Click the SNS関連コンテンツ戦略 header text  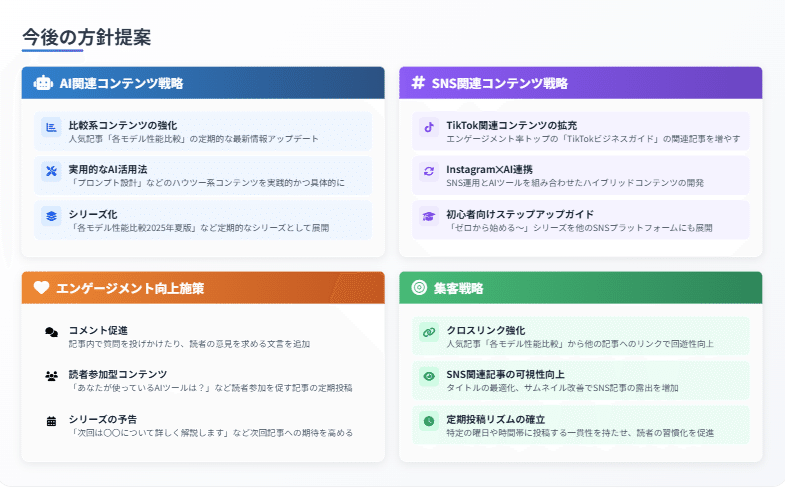[500, 83]
